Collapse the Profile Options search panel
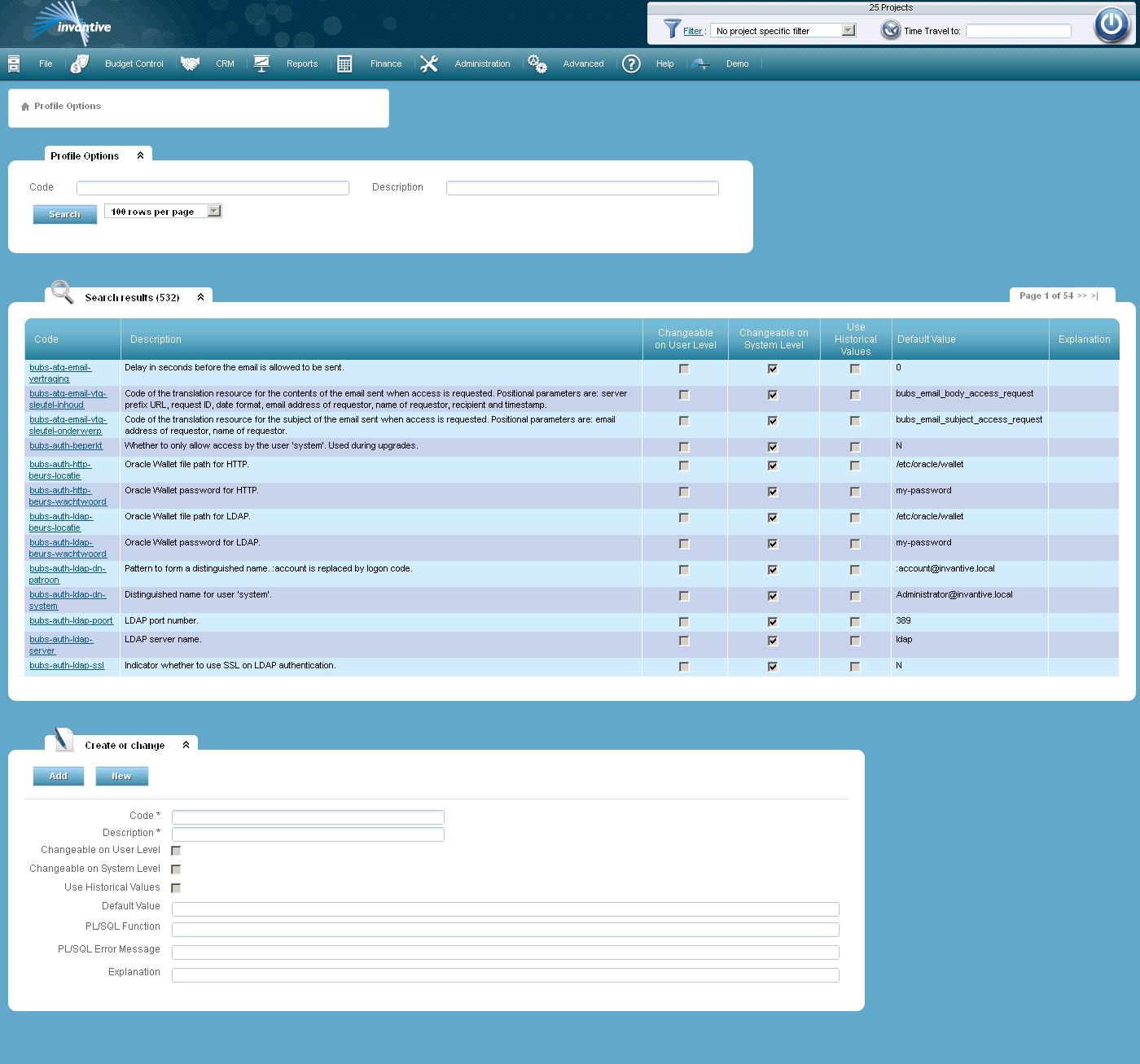1140x1064 pixels. (x=141, y=155)
